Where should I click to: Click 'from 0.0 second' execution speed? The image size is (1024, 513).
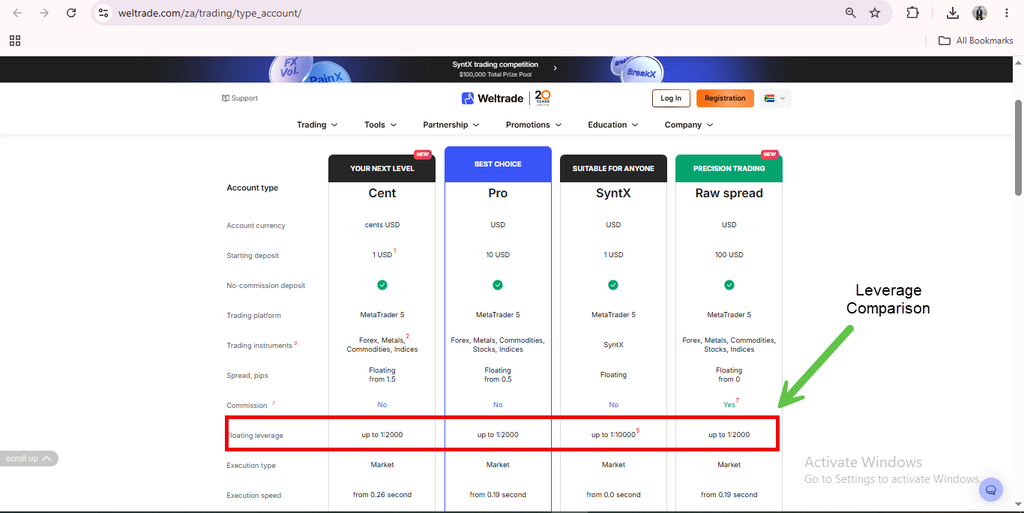[x=613, y=495]
